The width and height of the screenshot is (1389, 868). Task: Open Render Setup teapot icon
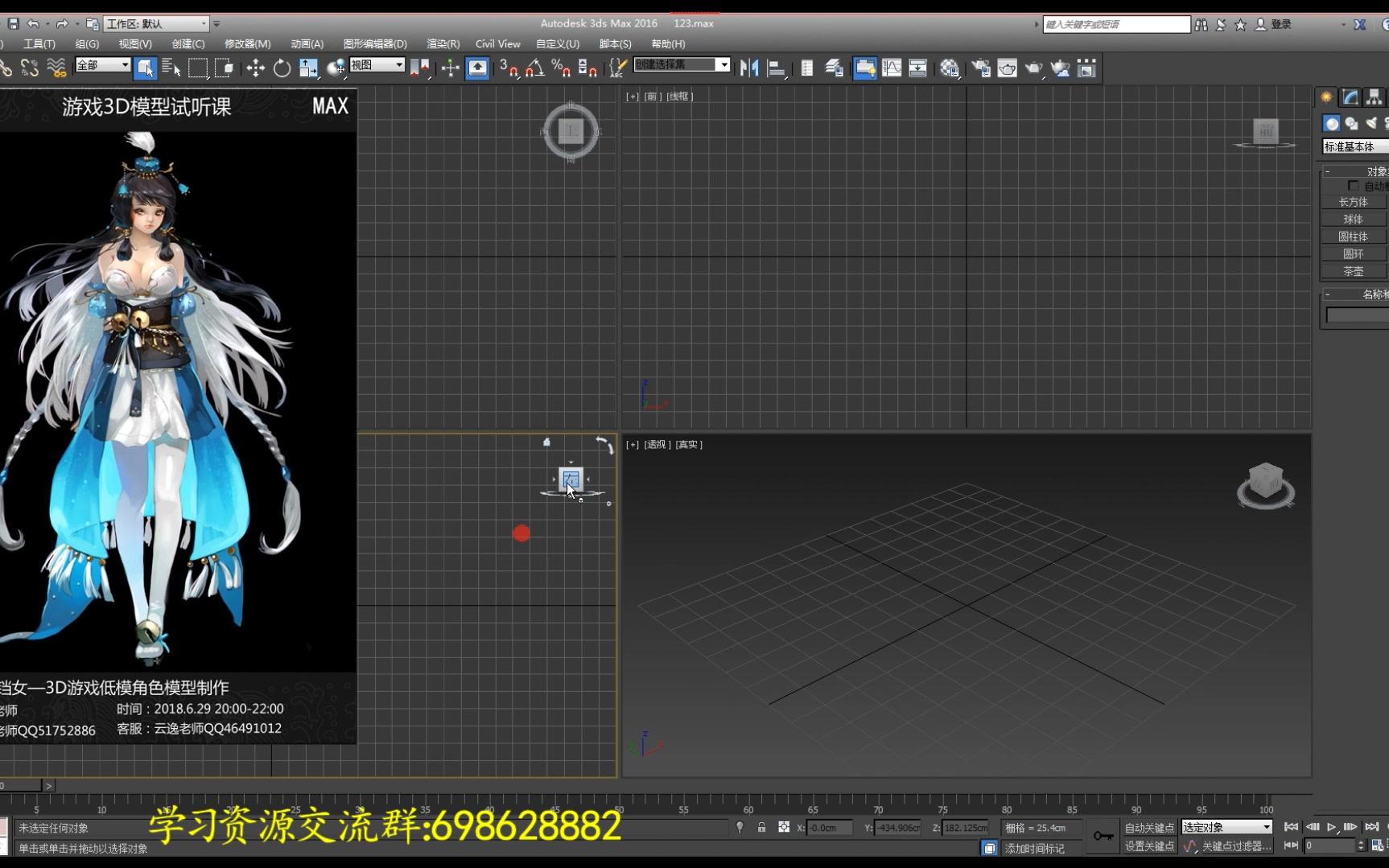click(981, 68)
